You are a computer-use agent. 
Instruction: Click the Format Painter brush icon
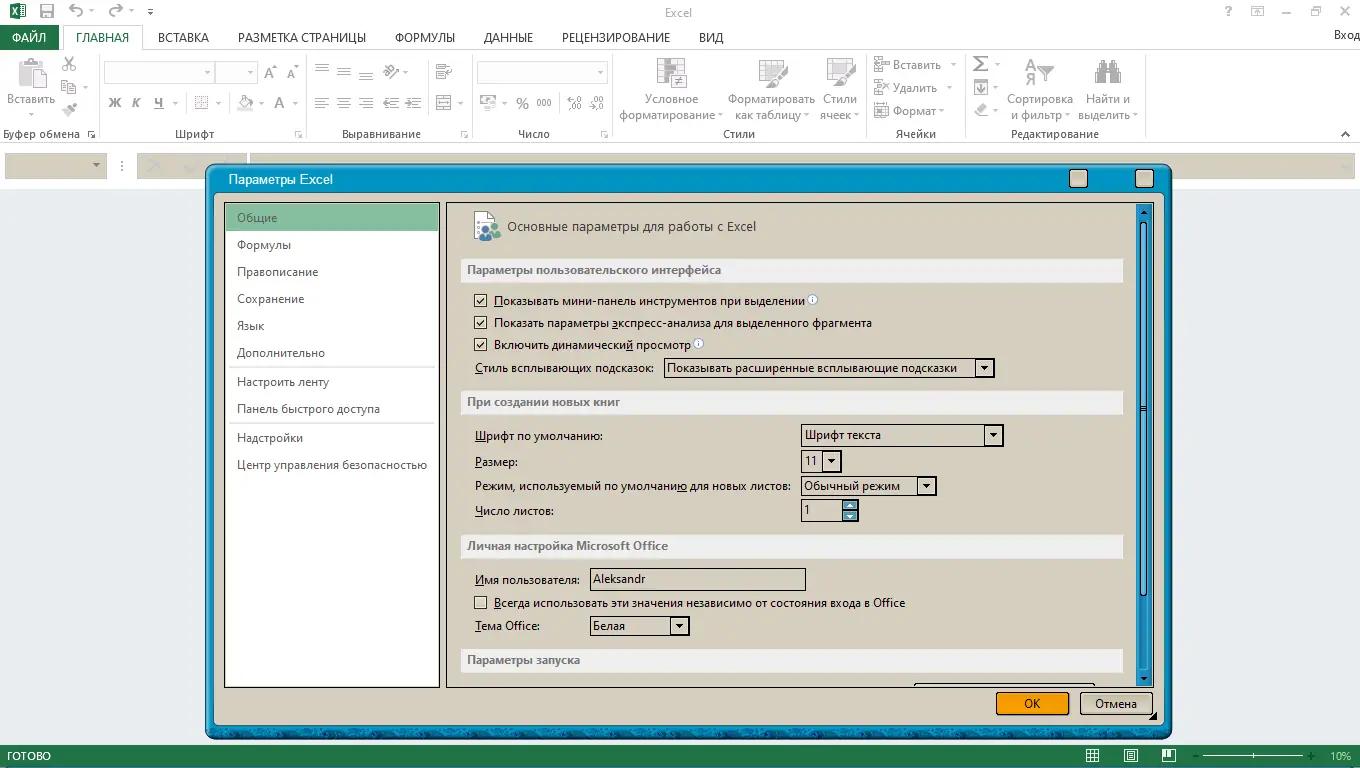(69, 110)
